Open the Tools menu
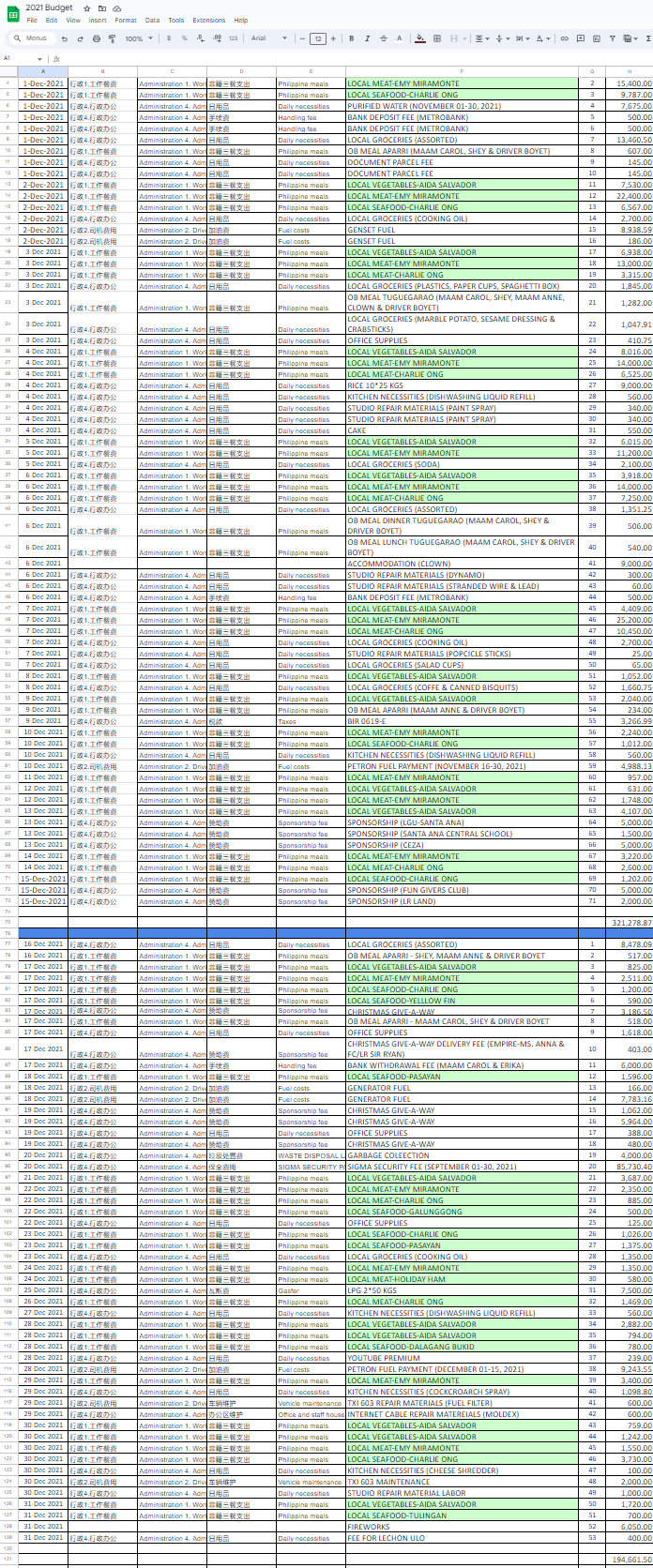Image resolution: width=653 pixels, height=1568 pixels. click(176, 20)
